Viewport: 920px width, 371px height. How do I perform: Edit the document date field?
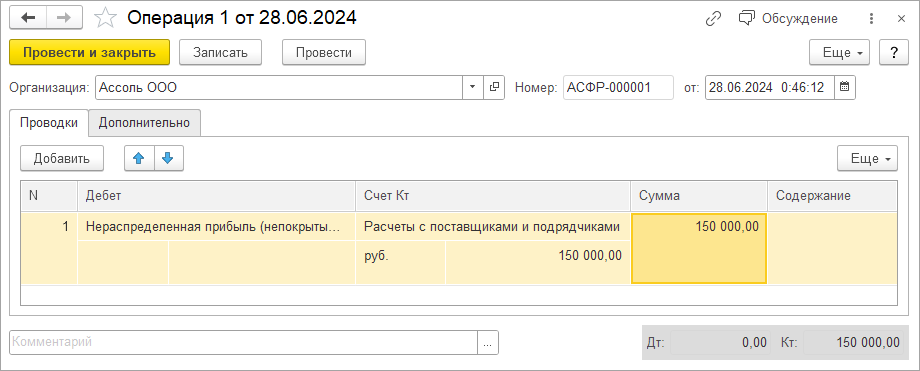coord(769,87)
